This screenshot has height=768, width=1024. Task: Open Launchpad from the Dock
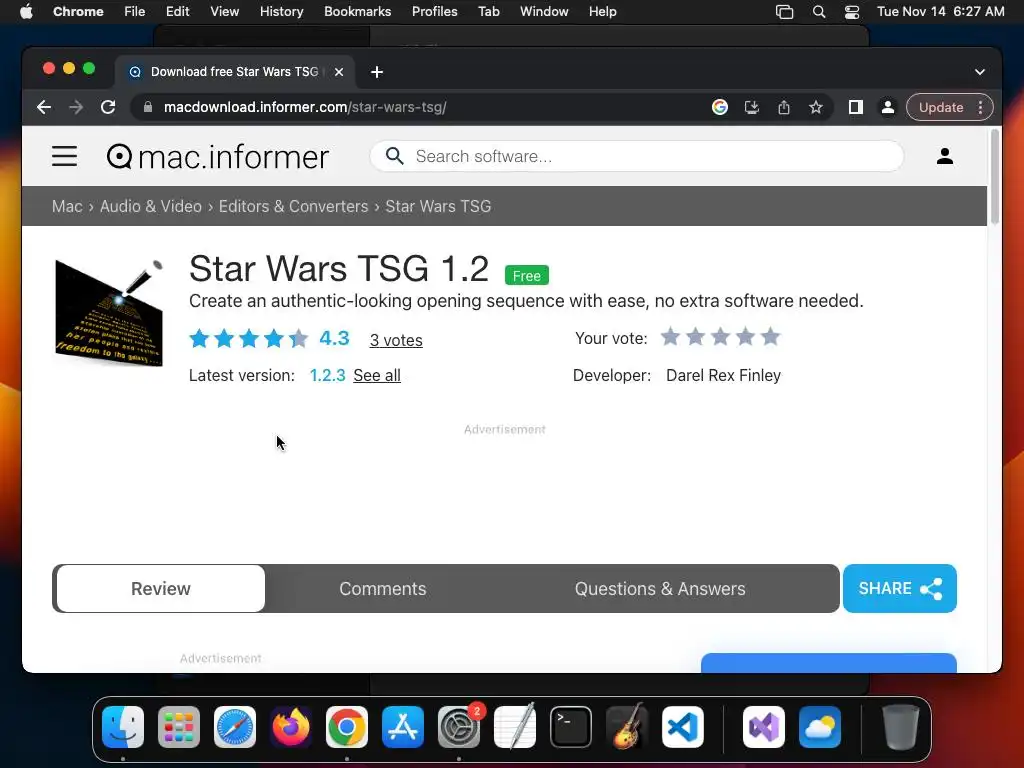click(x=179, y=727)
